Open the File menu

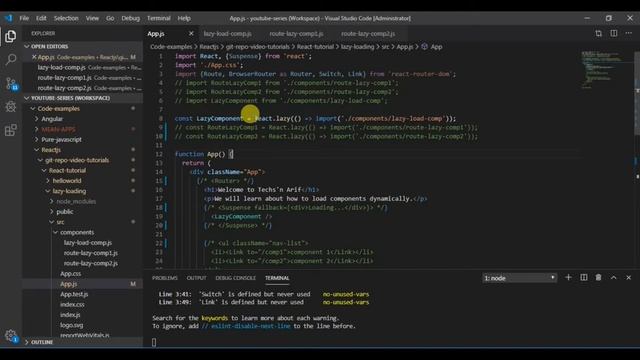coord(24,18)
